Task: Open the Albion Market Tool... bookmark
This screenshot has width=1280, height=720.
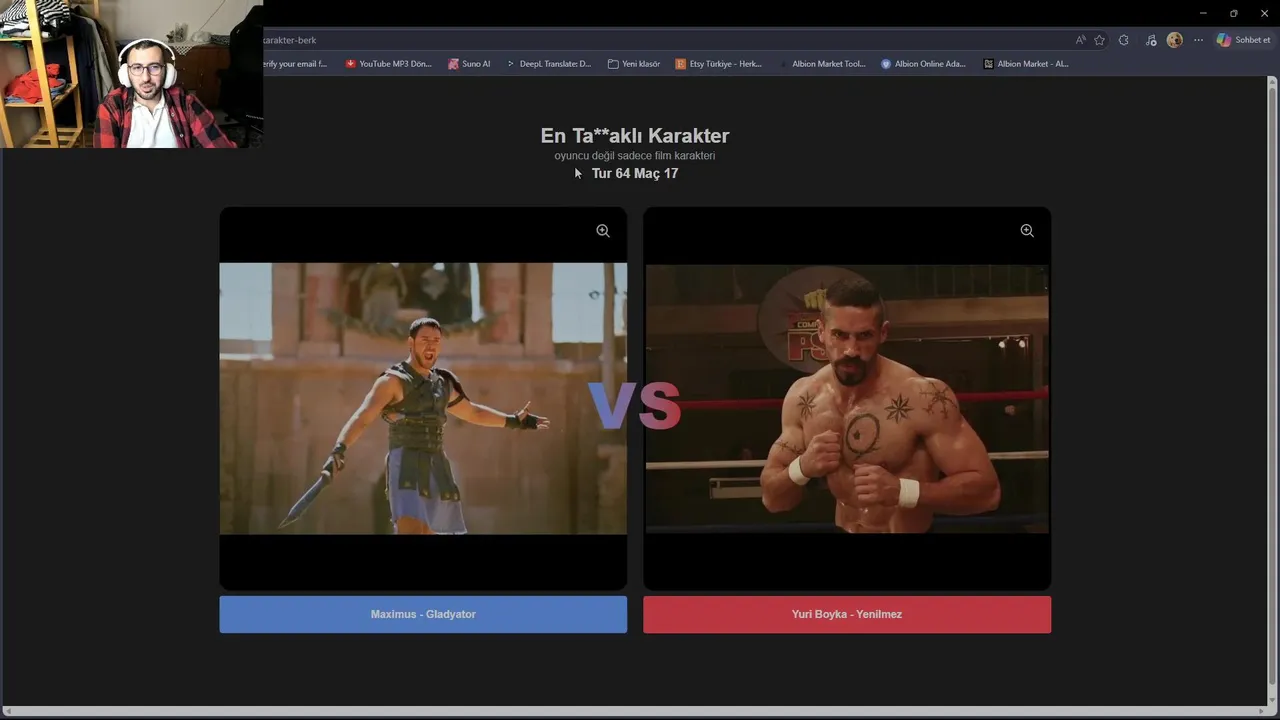Action: (x=821, y=64)
